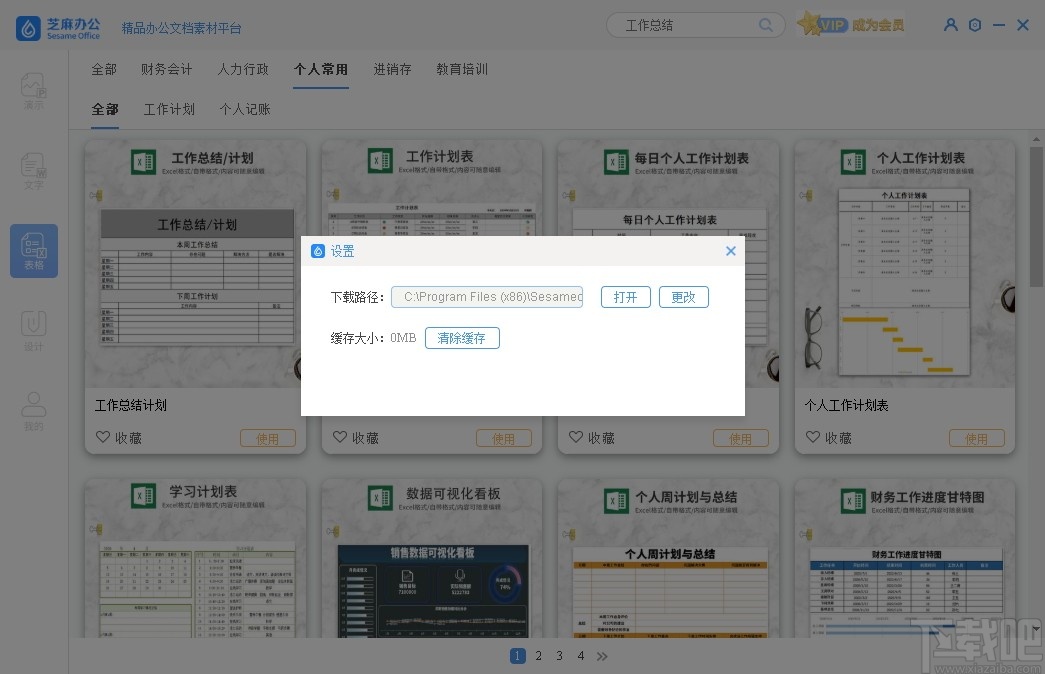Select the highlighted 表格 spreadsheet section
The width and height of the screenshot is (1045, 674).
(x=33, y=251)
